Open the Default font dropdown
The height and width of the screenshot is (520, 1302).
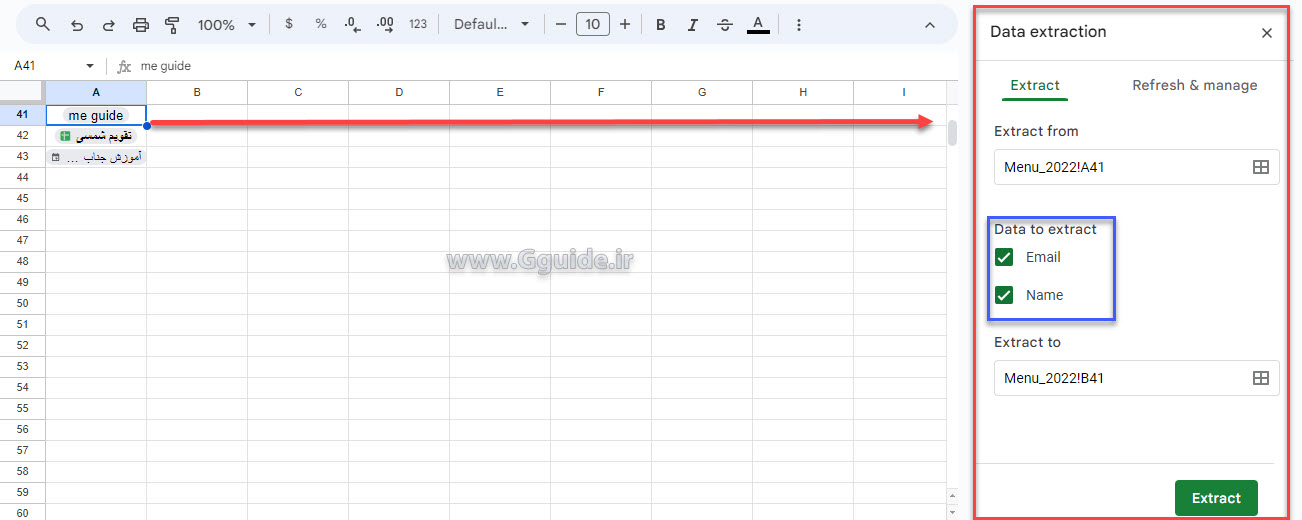[x=491, y=25]
